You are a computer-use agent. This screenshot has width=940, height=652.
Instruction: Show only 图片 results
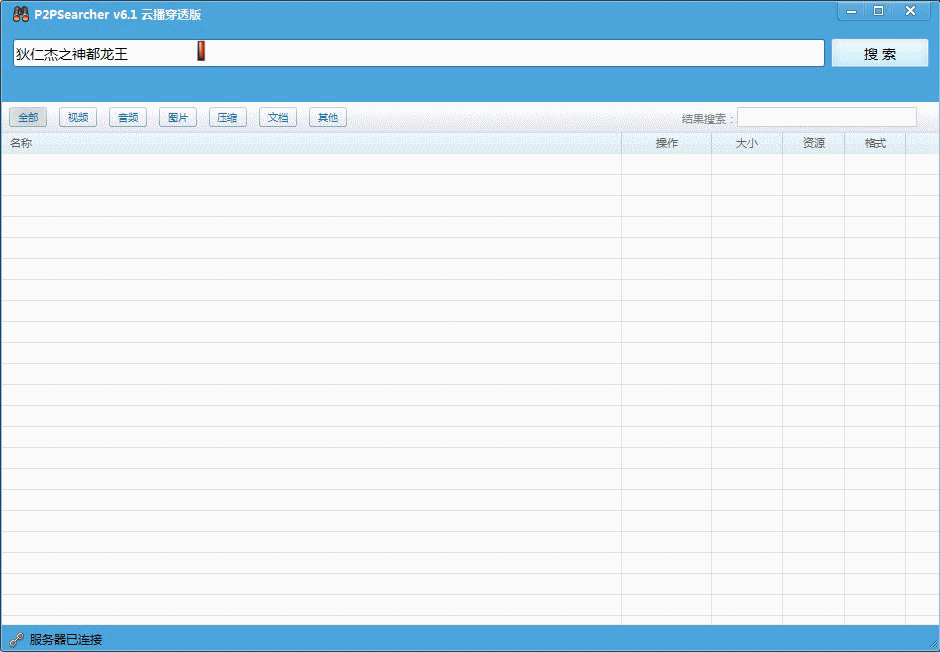[178, 118]
